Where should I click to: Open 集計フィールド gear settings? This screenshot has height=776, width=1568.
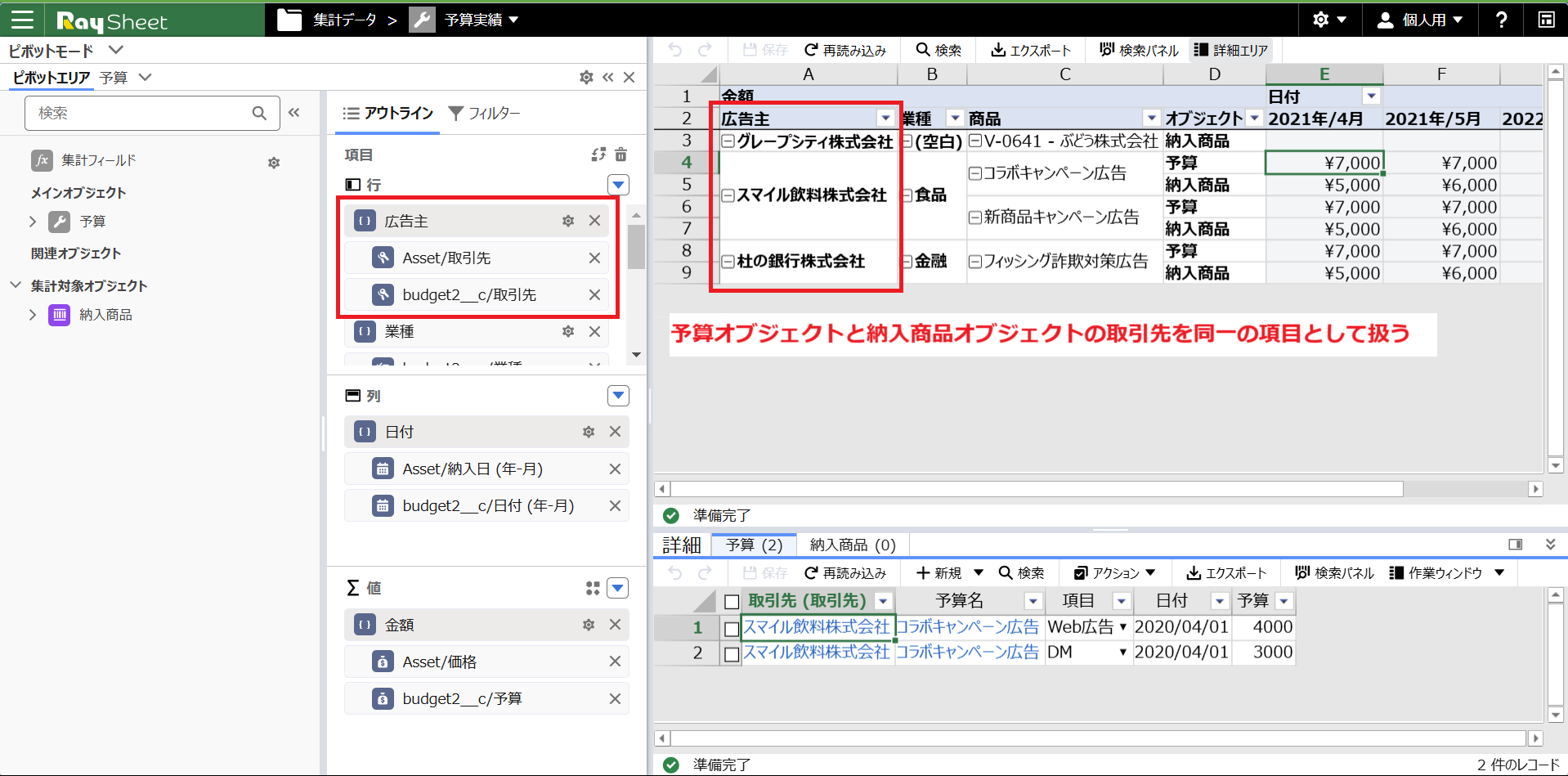pyautogui.click(x=274, y=163)
